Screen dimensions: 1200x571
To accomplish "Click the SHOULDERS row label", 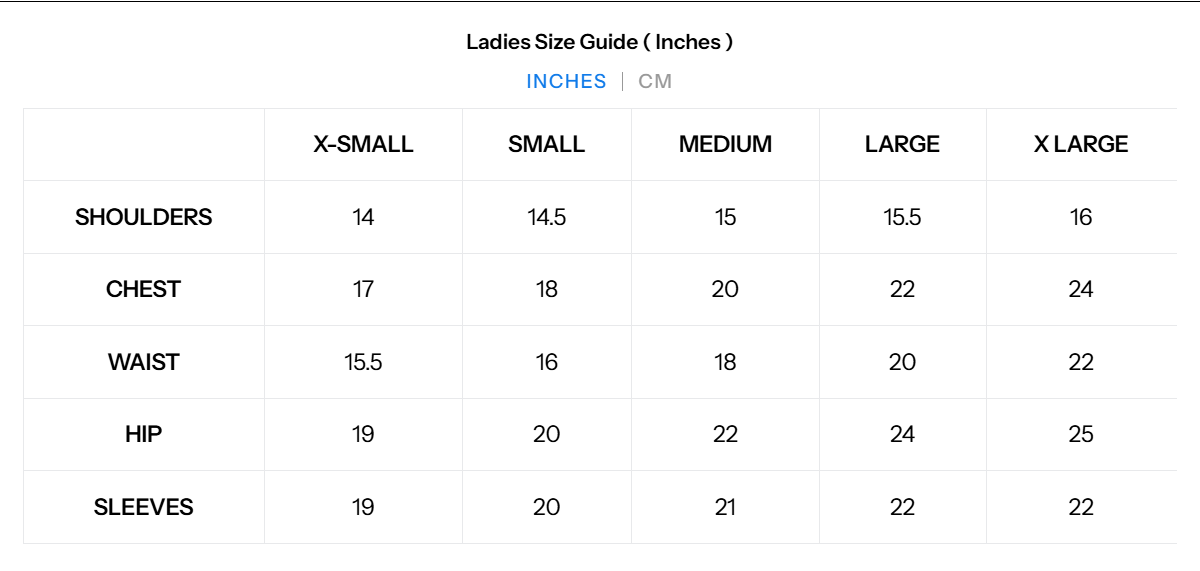I will 144,217.
